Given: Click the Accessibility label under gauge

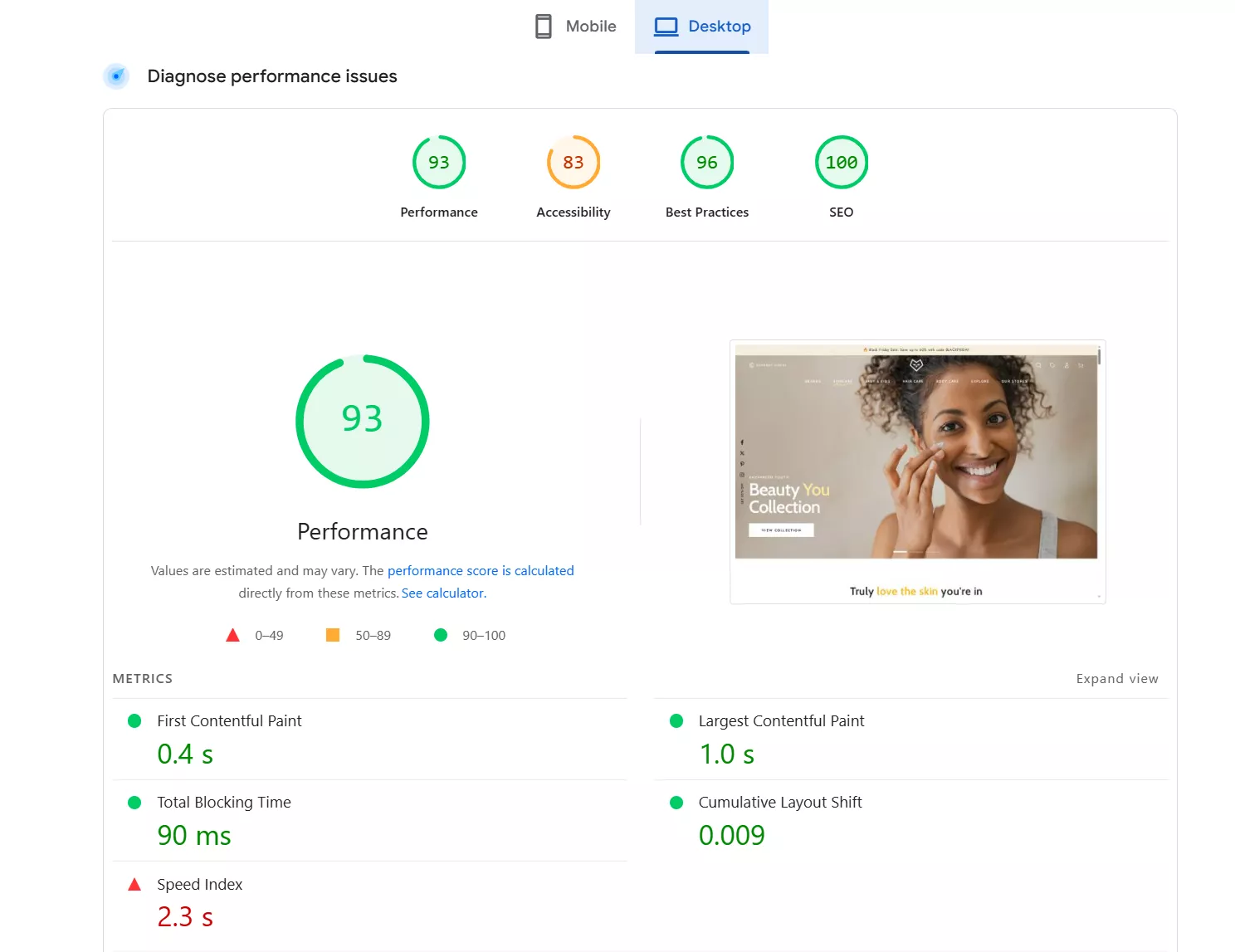Looking at the screenshot, I should tap(574, 212).
